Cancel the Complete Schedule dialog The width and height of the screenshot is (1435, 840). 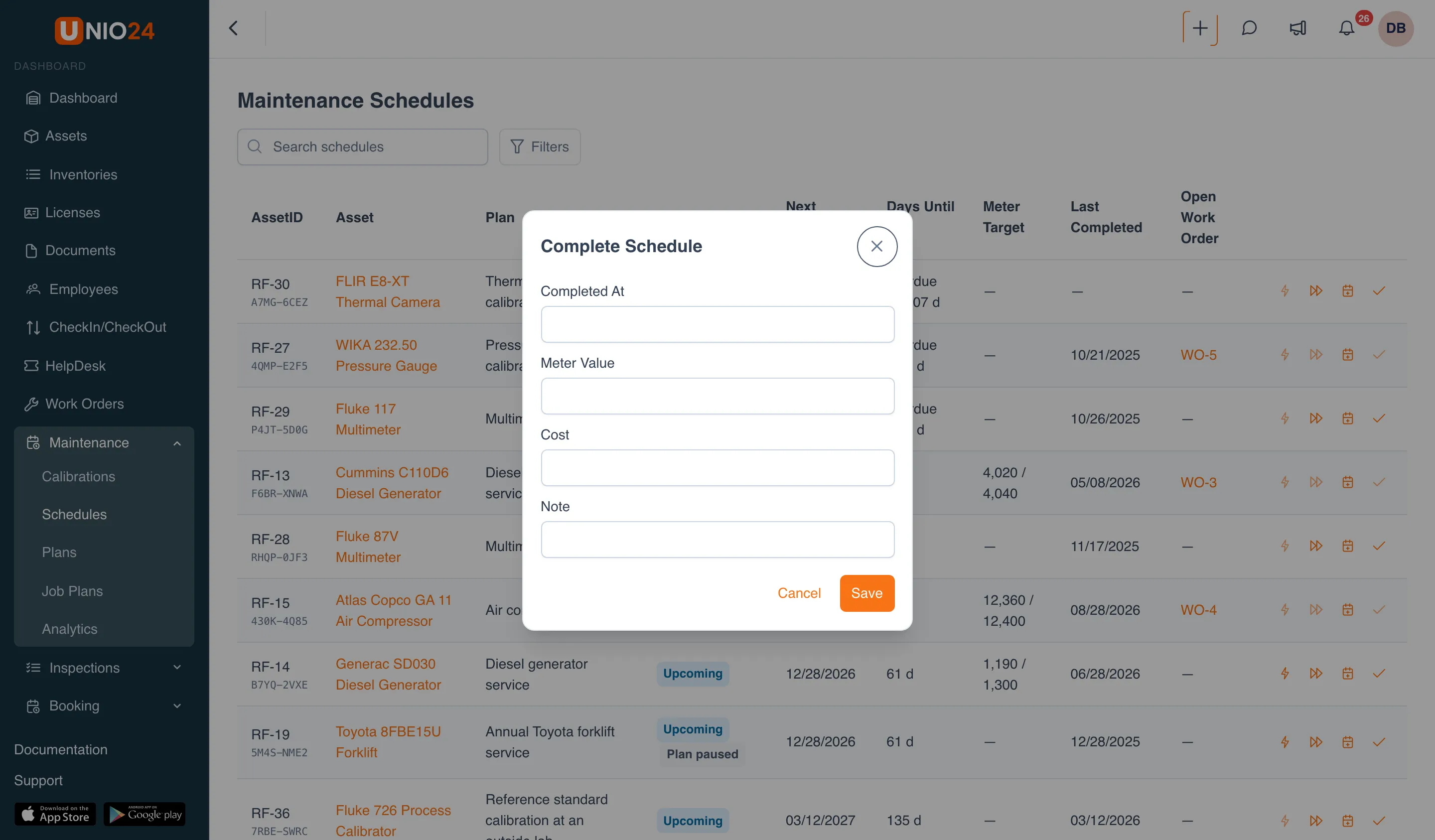799,593
